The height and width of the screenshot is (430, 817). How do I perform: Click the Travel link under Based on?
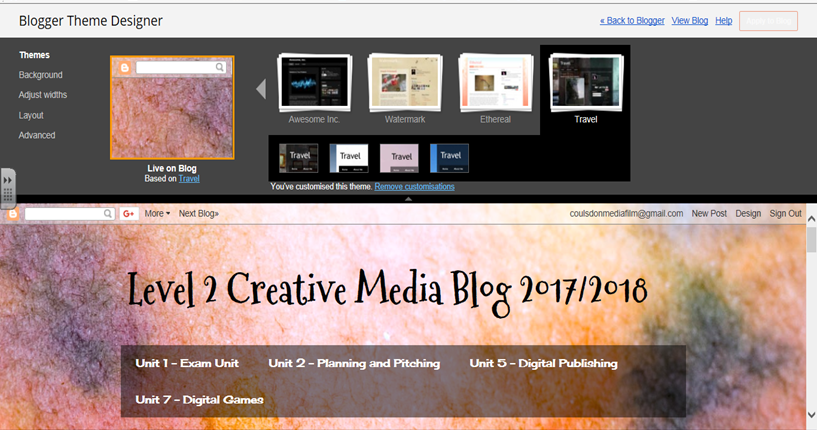[189, 178]
